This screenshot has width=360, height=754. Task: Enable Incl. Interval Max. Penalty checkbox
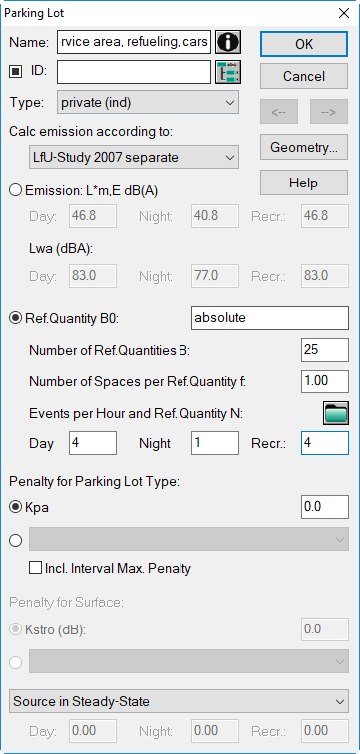(35, 568)
